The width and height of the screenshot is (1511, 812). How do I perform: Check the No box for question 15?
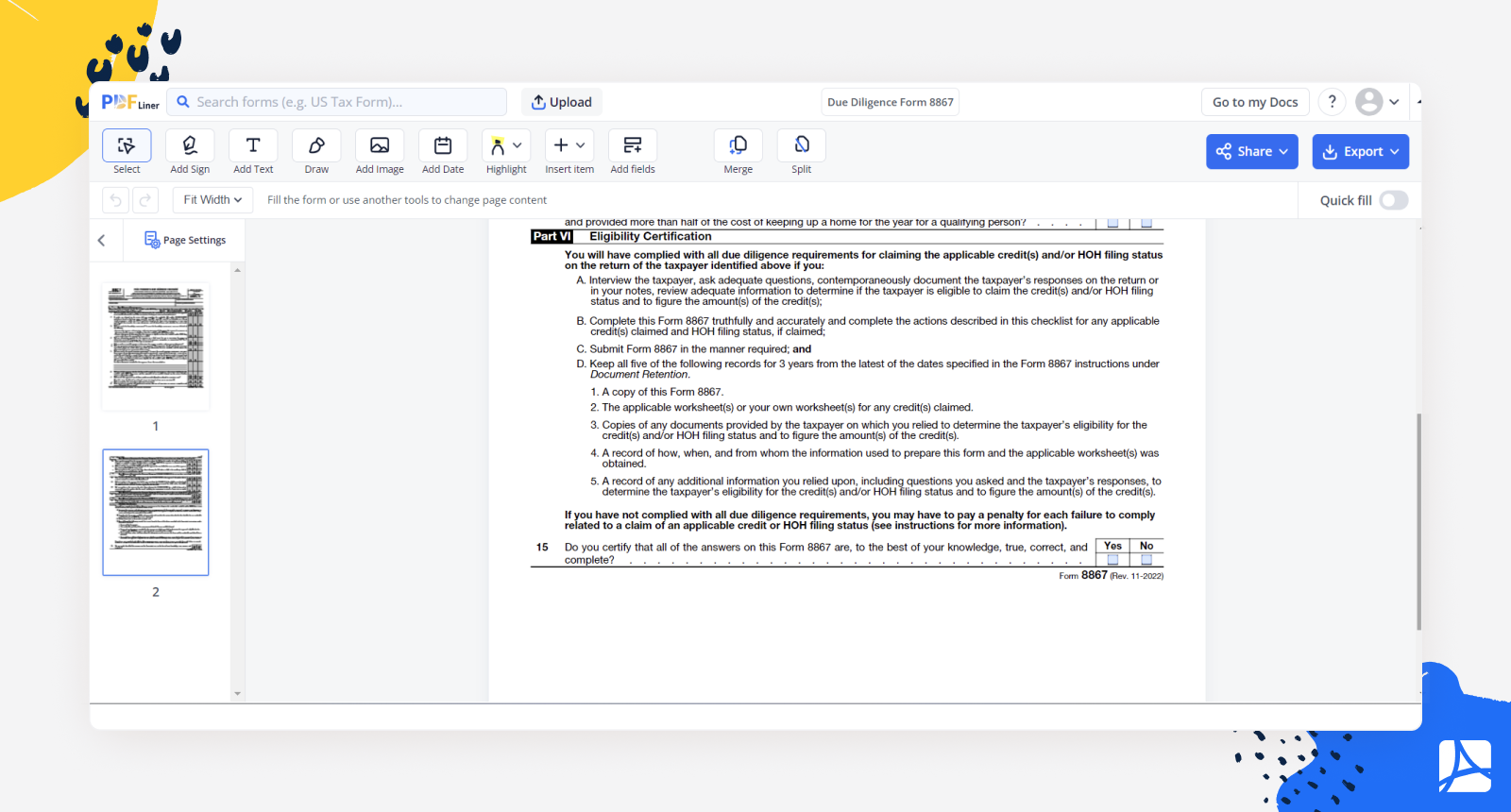pyautogui.click(x=1146, y=560)
